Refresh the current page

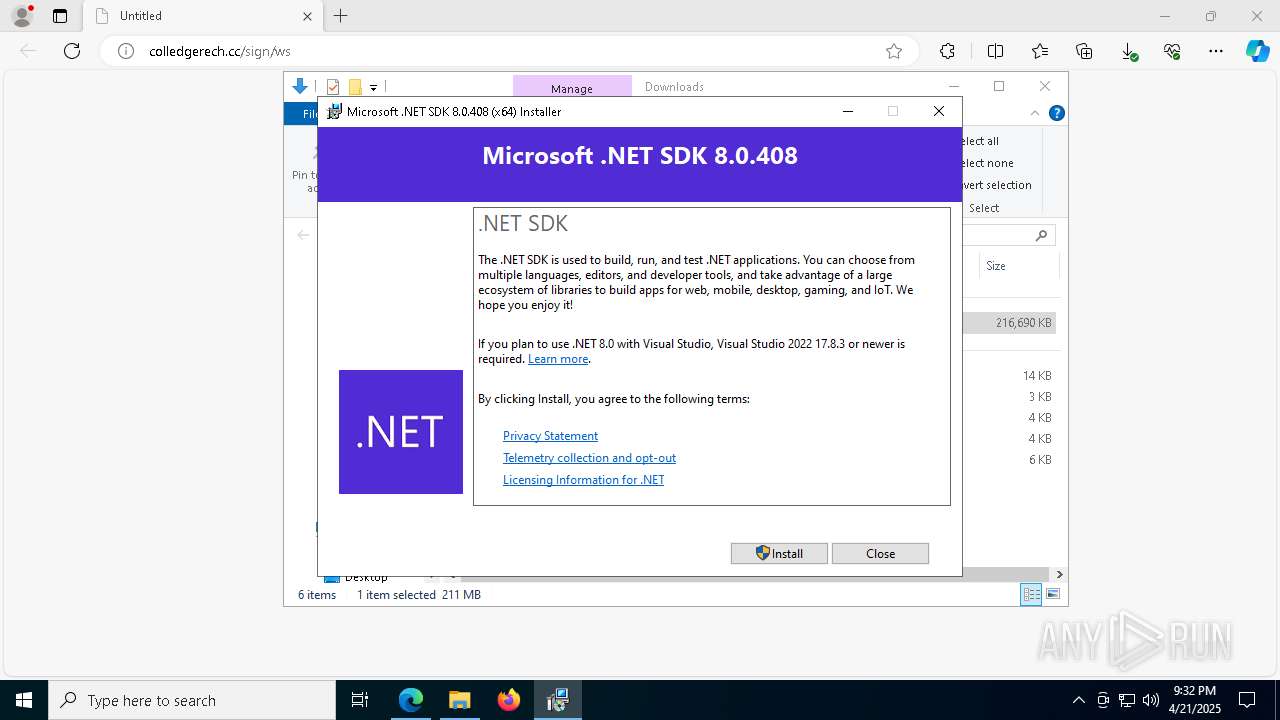tap(72, 51)
